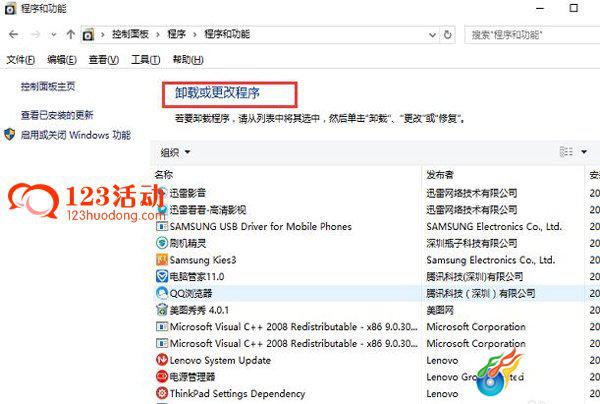Click the 电脑管家11.0 shield icon

click(162, 276)
